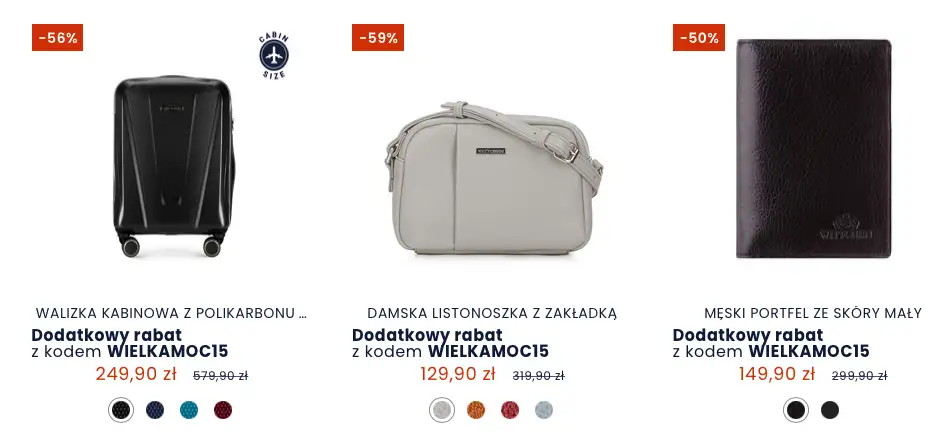The image size is (942, 432).
Task: Select the black suitcase color swatch
Action: tap(121, 410)
